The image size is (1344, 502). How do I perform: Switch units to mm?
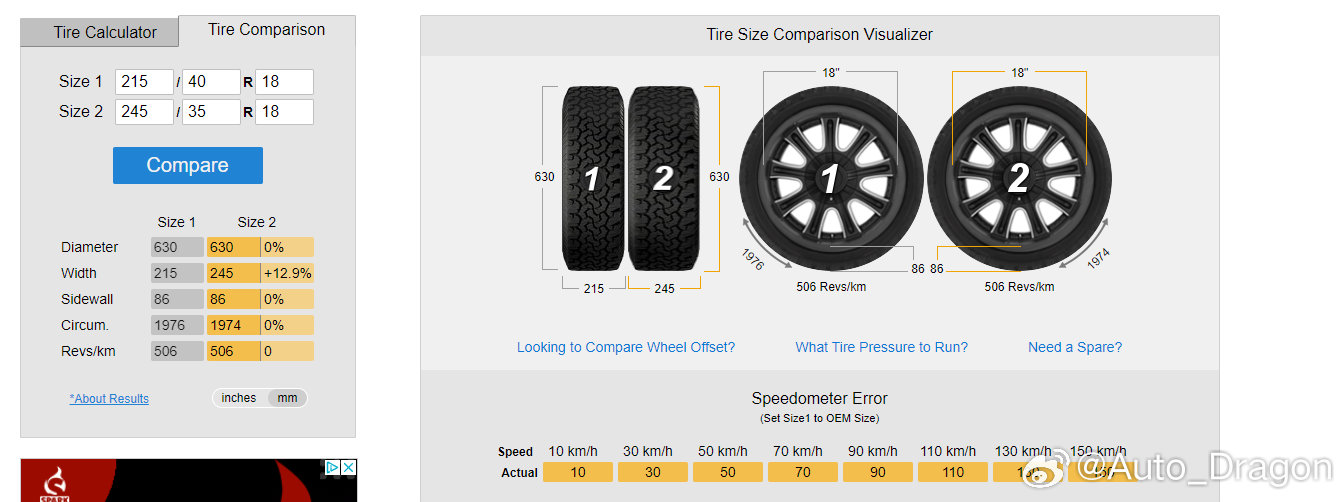tap(288, 398)
